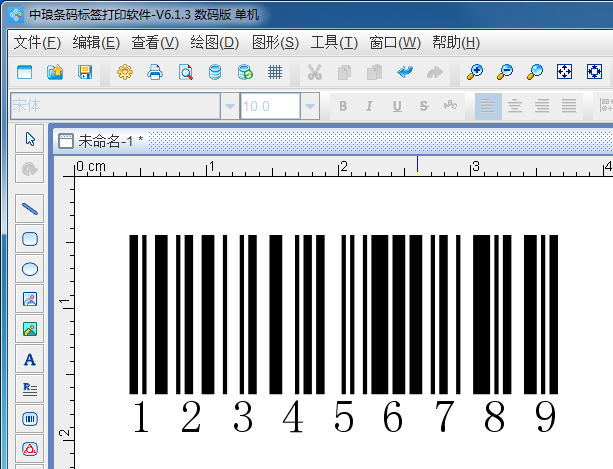613x469 pixels.
Task: Expand the font name dropdown arrow
Action: coord(230,106)
